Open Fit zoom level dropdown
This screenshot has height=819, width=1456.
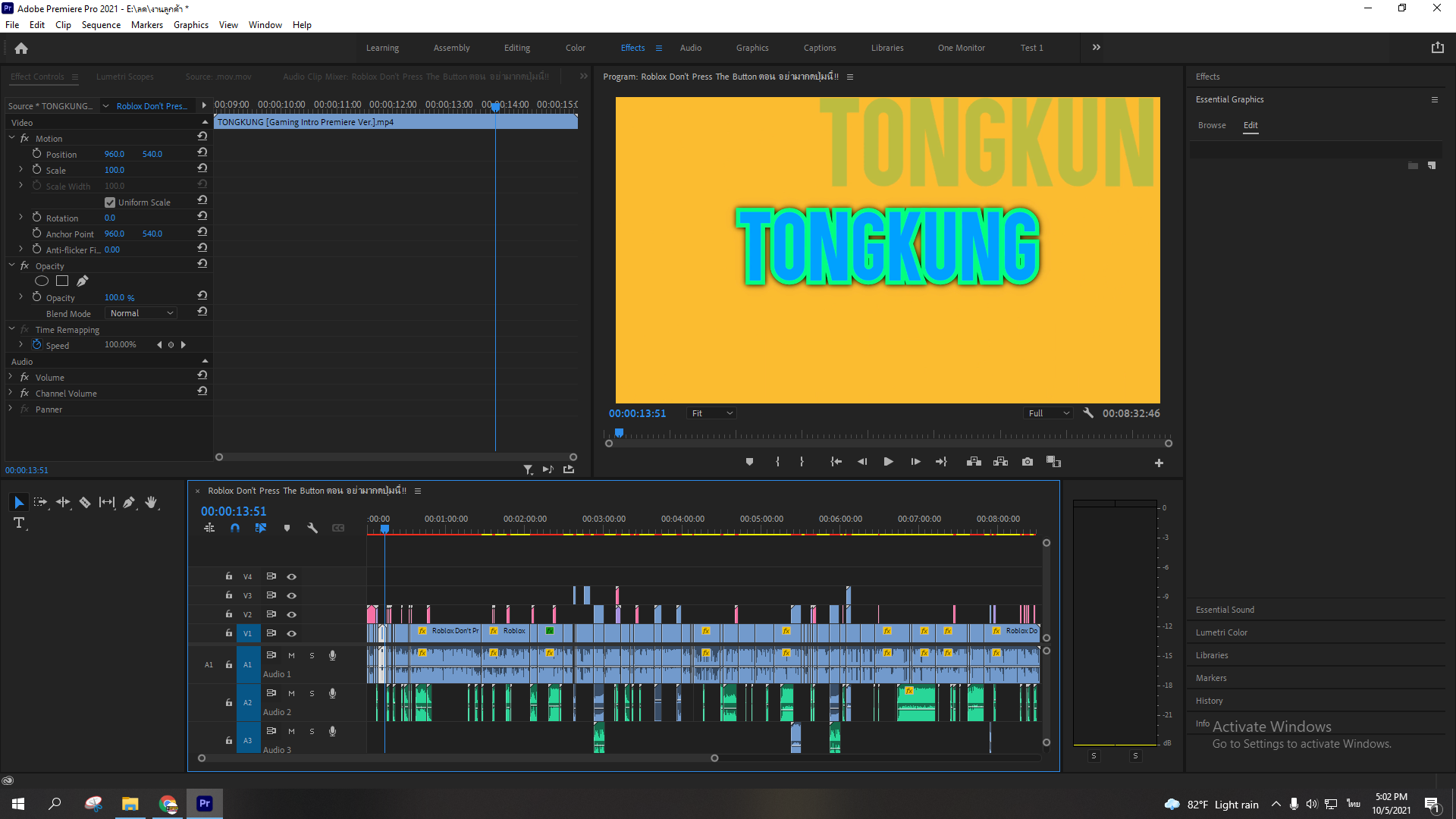pyautogui.click(x=712, y=413)
